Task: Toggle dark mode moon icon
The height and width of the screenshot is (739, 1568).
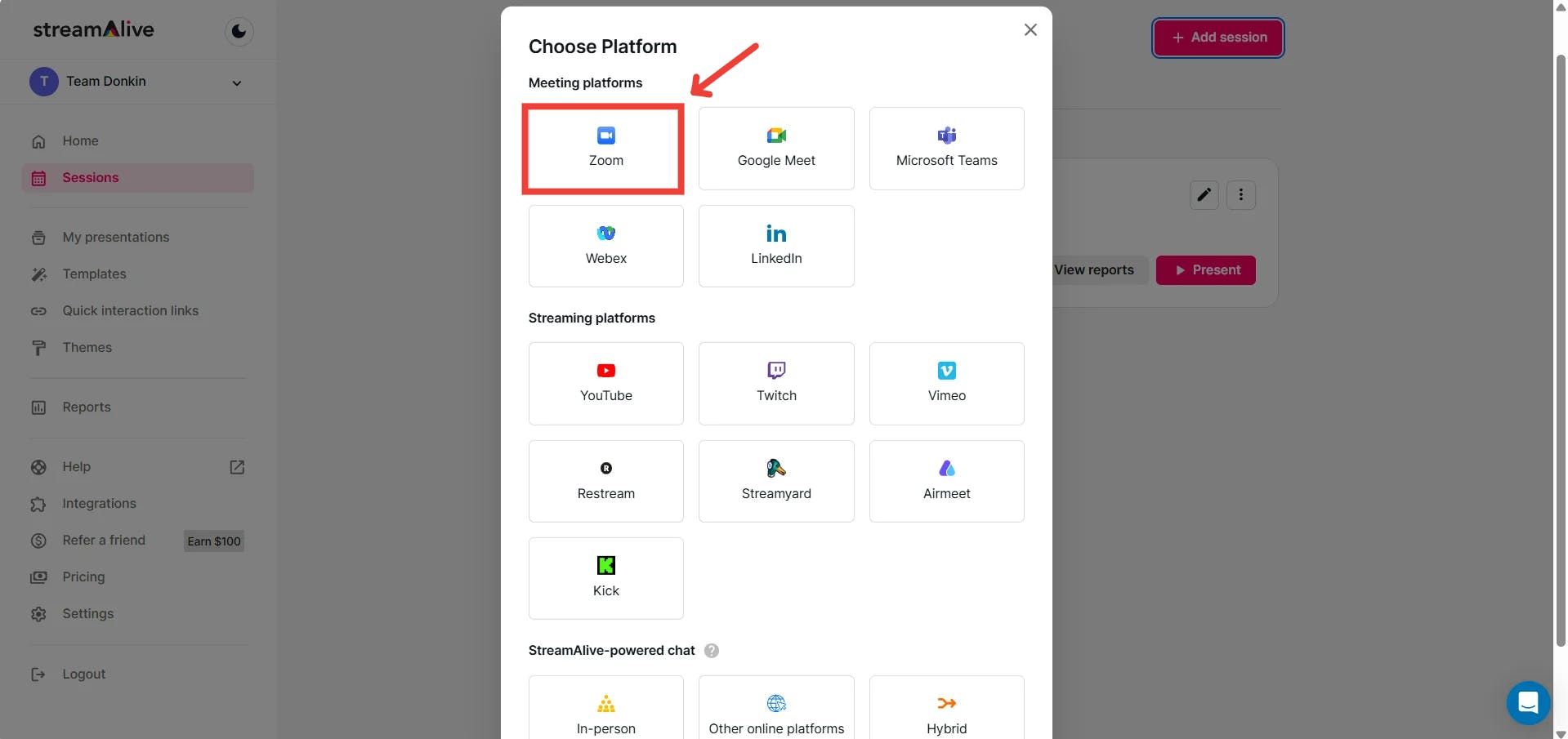Action: point(239,32)
